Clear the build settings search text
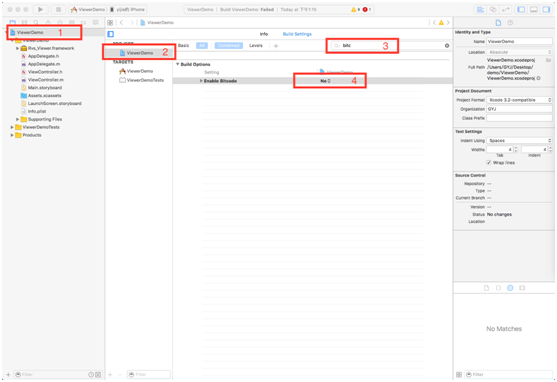The width and height of the screenshot is (557, 382). pos(447,45)
